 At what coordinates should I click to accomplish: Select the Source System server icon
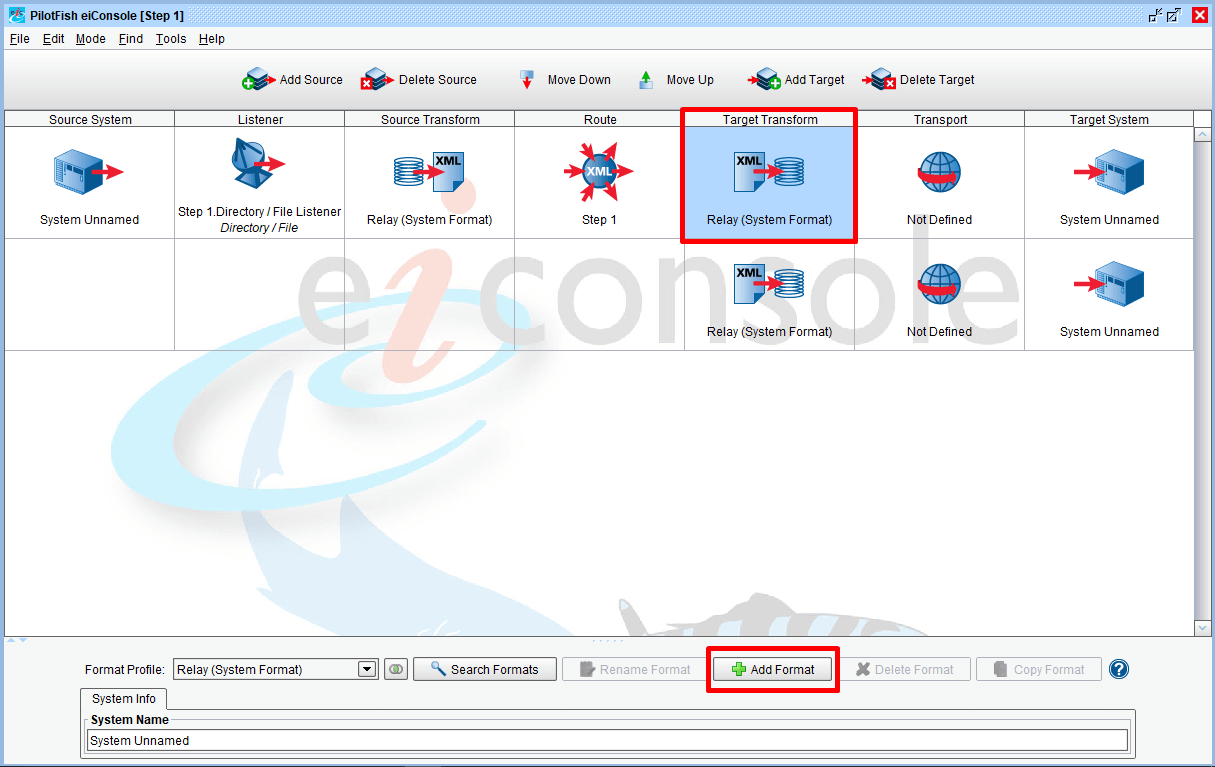[x=89, y=172]
